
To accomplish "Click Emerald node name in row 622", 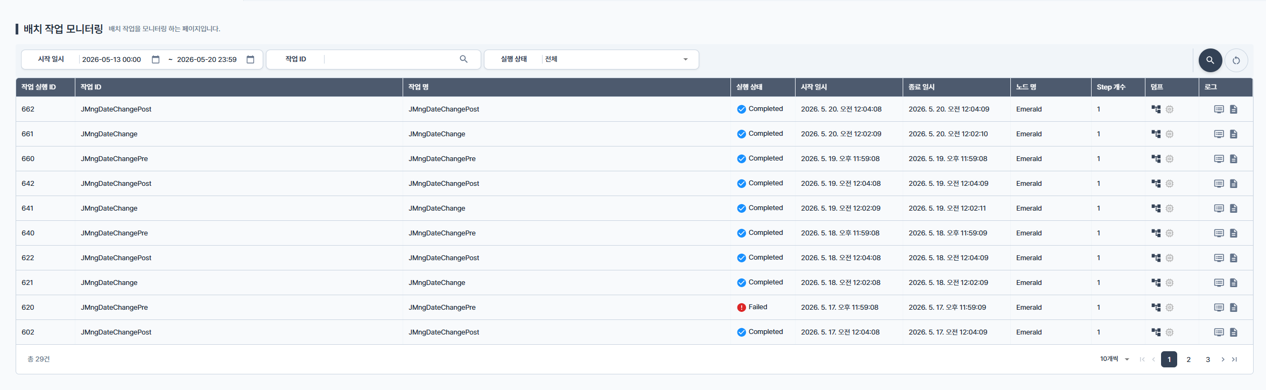I will tap(1029, 258).
